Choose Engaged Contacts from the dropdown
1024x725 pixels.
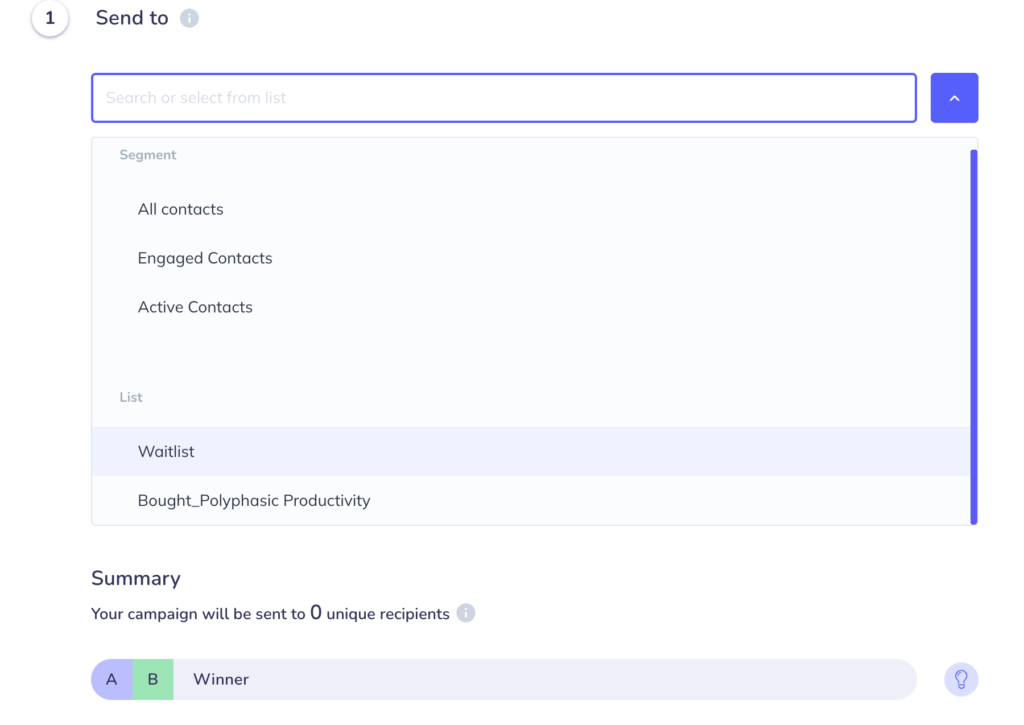coord(205,258)
